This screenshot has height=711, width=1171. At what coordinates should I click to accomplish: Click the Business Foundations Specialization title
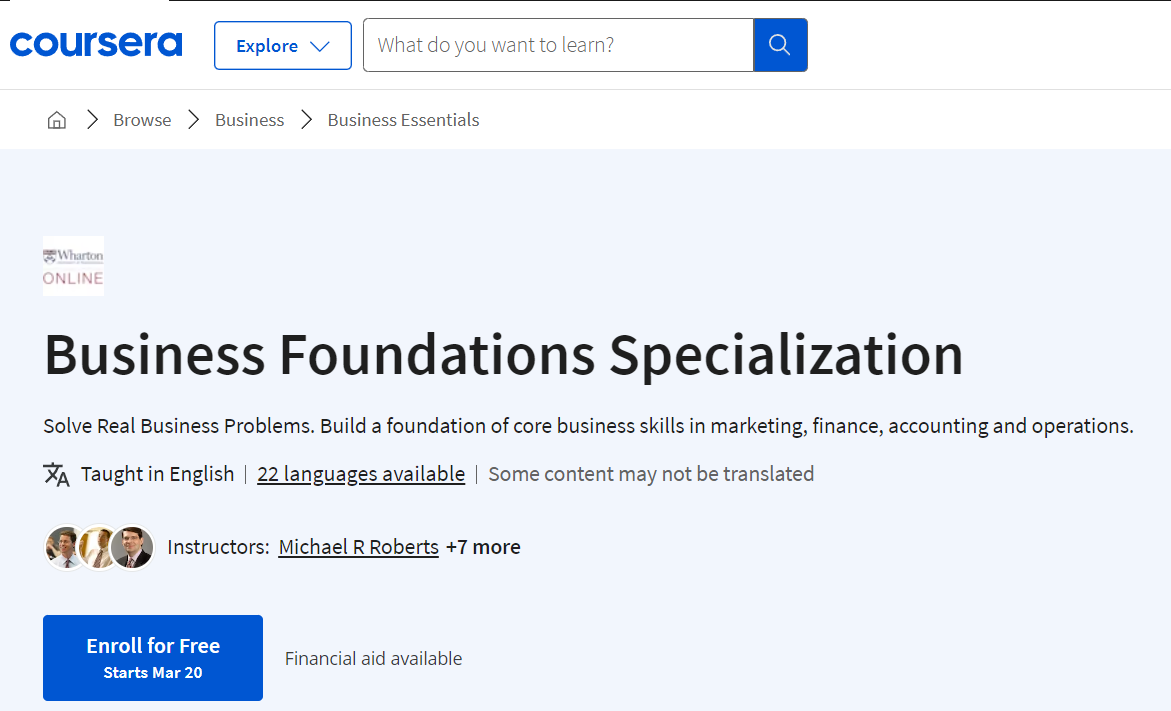(x=504, y=354)
